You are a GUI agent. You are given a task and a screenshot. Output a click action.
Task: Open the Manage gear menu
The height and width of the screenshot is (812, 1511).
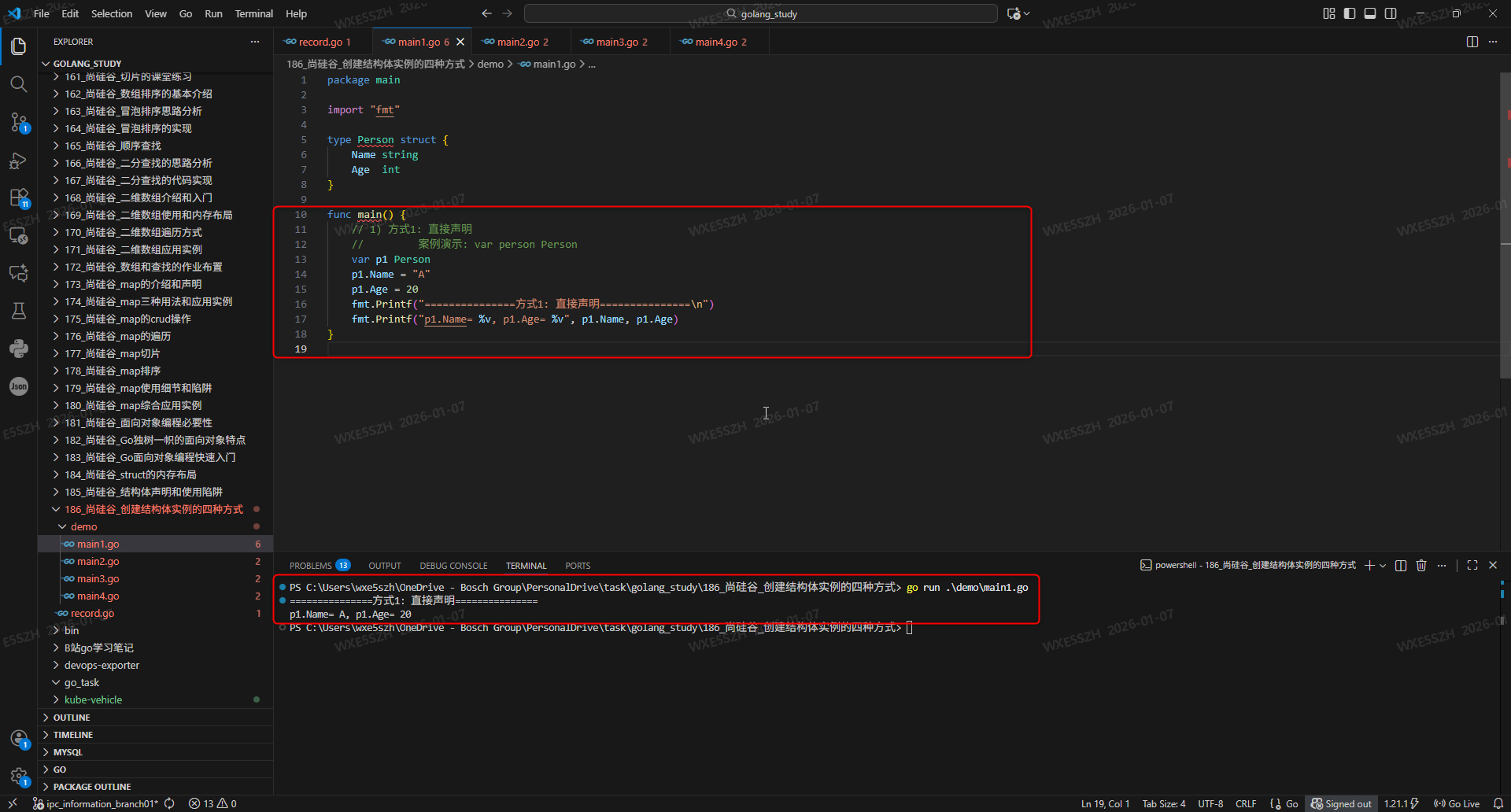19,777
